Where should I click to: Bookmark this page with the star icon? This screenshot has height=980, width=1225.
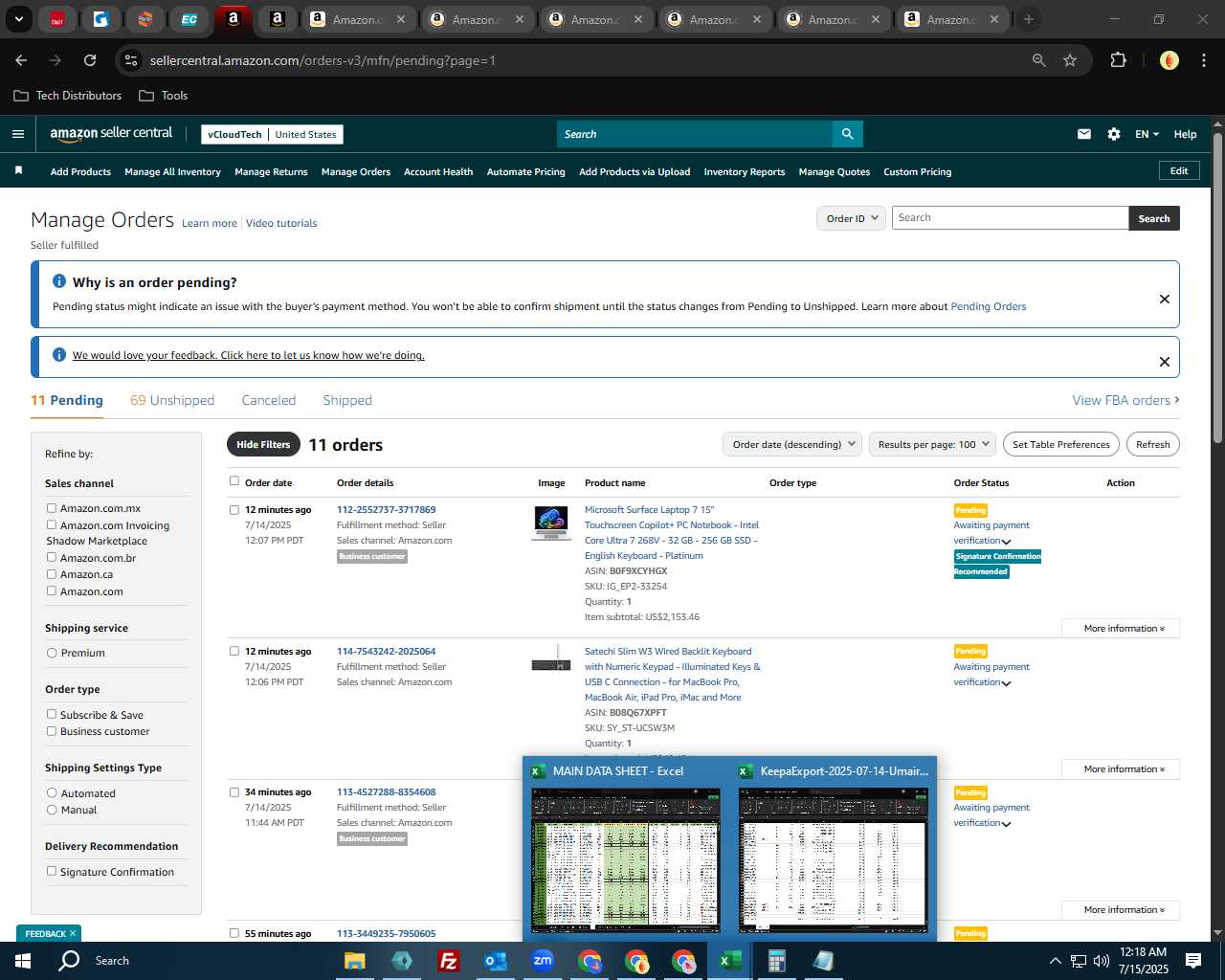pos(1070,60)
